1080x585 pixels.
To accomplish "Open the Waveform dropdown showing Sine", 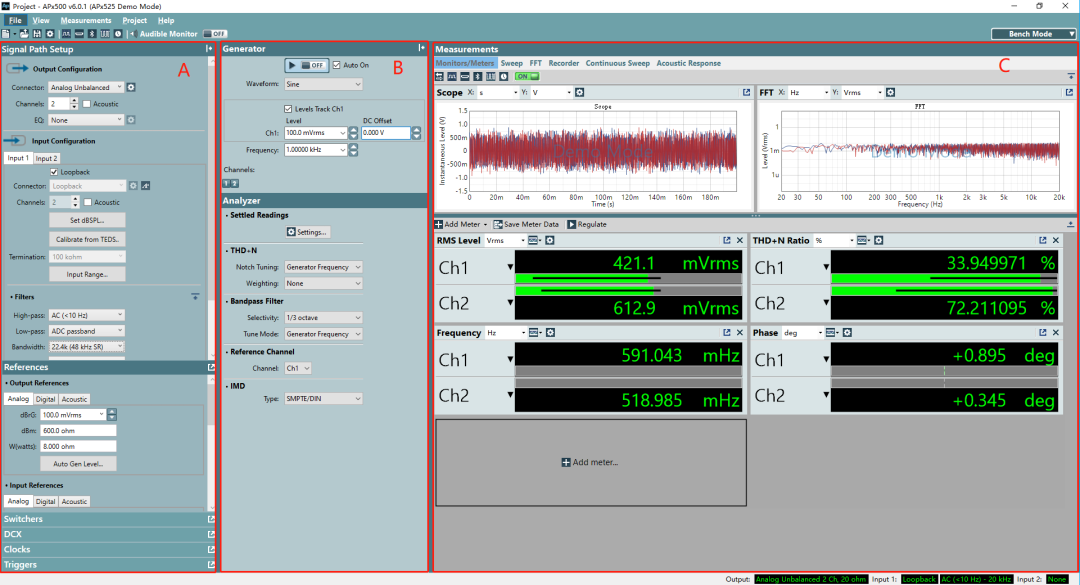I will point(324,83).
